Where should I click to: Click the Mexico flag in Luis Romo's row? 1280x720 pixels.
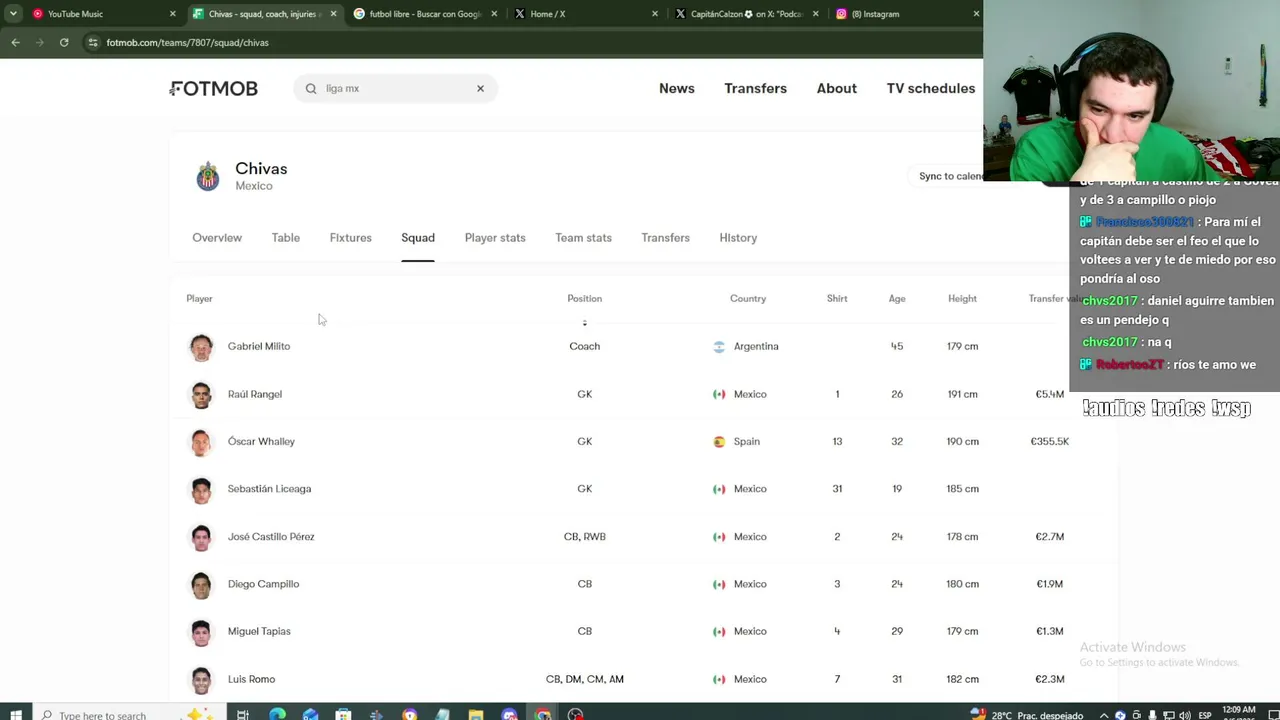pos(719,679)
